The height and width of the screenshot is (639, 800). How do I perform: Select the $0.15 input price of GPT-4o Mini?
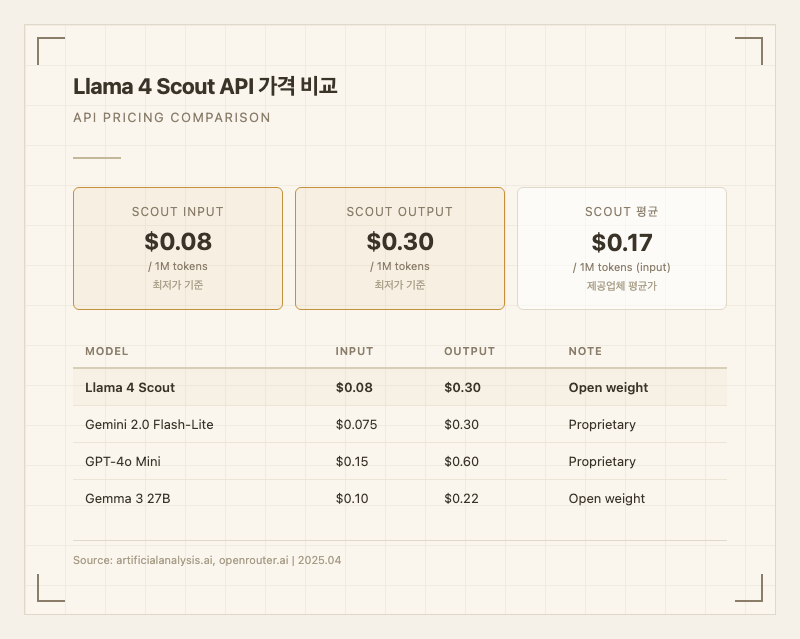352,461
